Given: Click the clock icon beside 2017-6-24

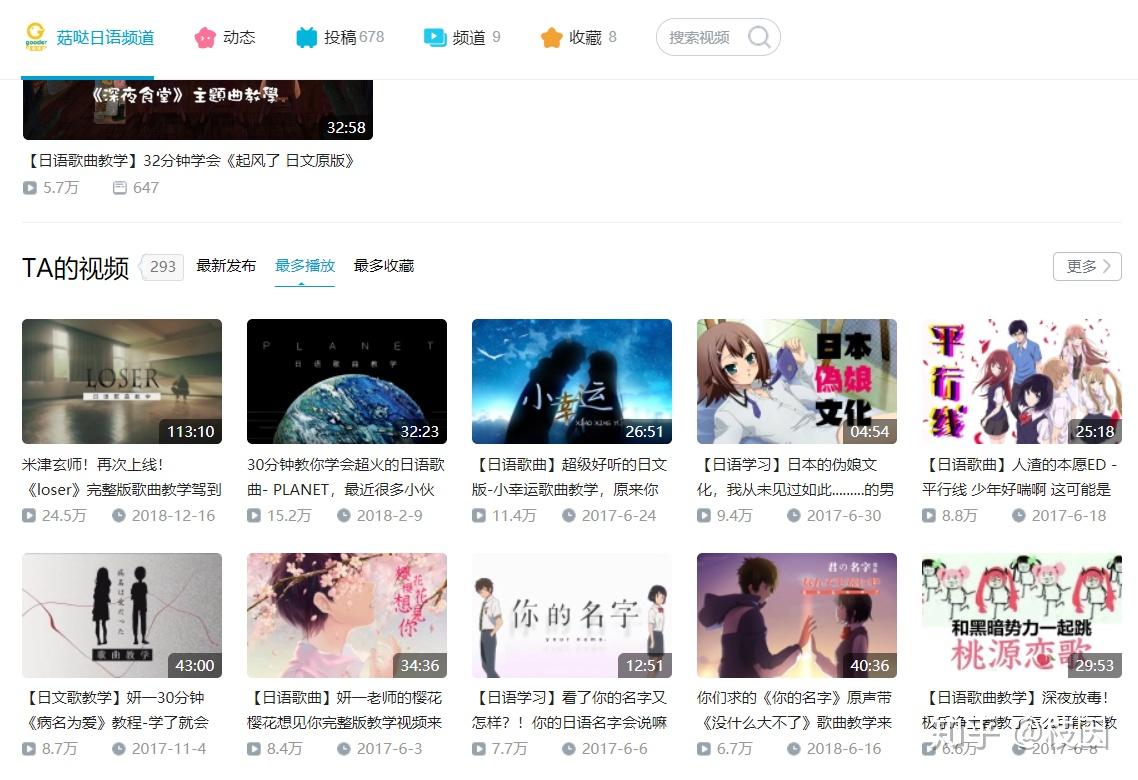Looking at the screenshot, I should pyautogui.click(x=568, y=516).
